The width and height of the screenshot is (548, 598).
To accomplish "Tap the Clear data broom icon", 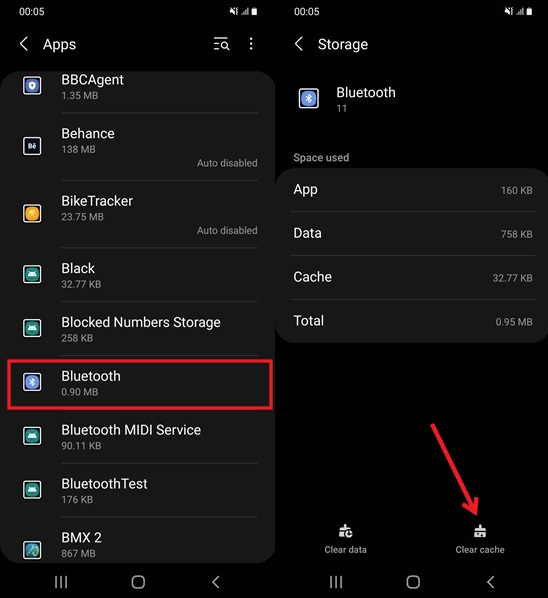I will [346, 530].
